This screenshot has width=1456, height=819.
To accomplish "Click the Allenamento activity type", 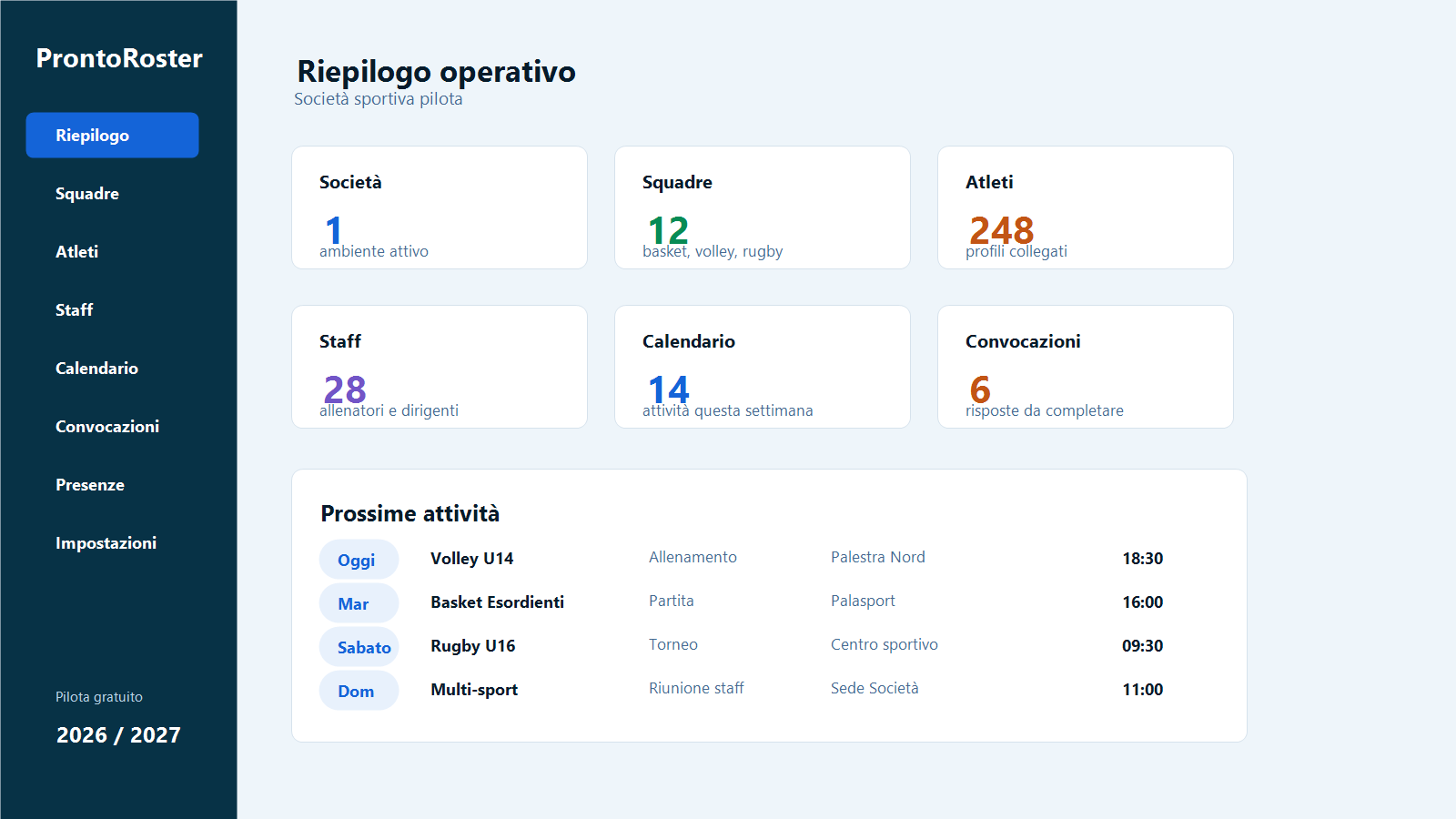I will (693, 557).
